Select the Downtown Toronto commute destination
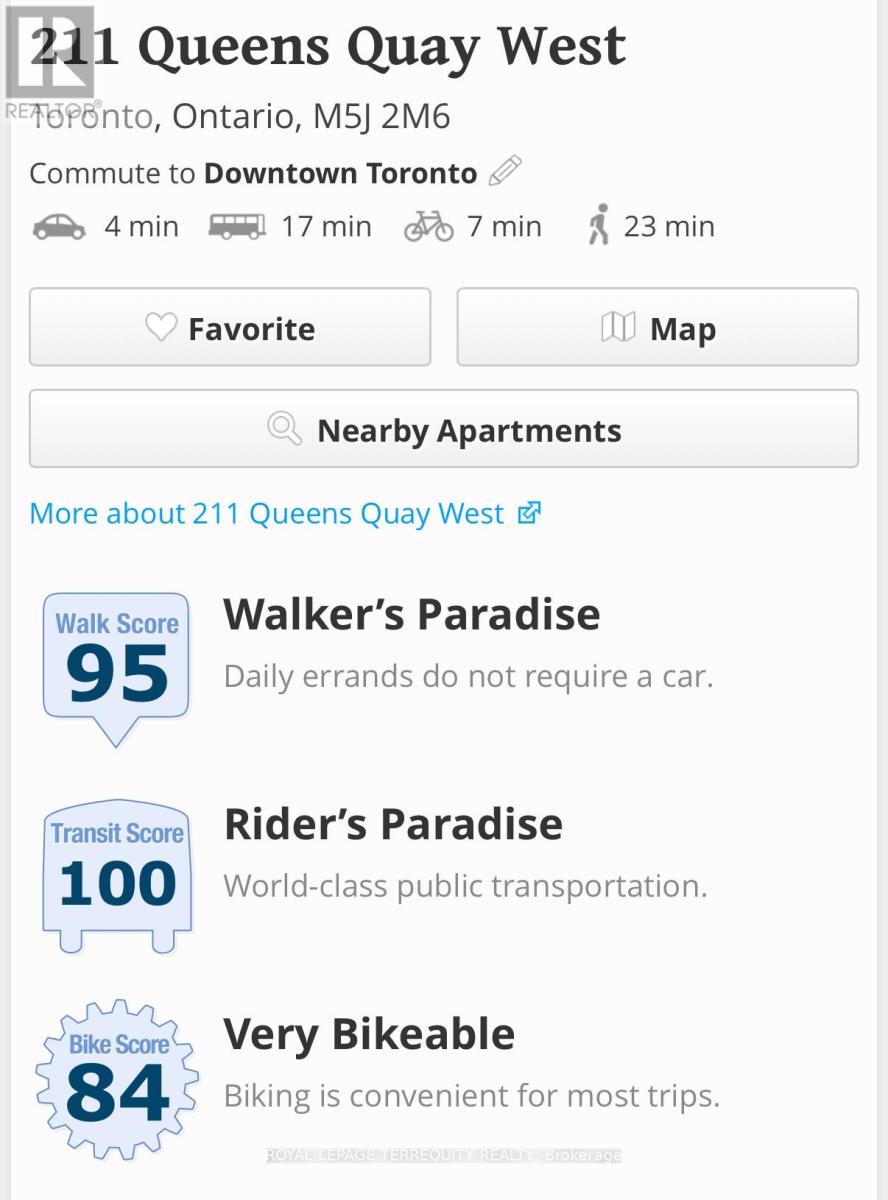 pyautogui.click(x=340, y=173)
